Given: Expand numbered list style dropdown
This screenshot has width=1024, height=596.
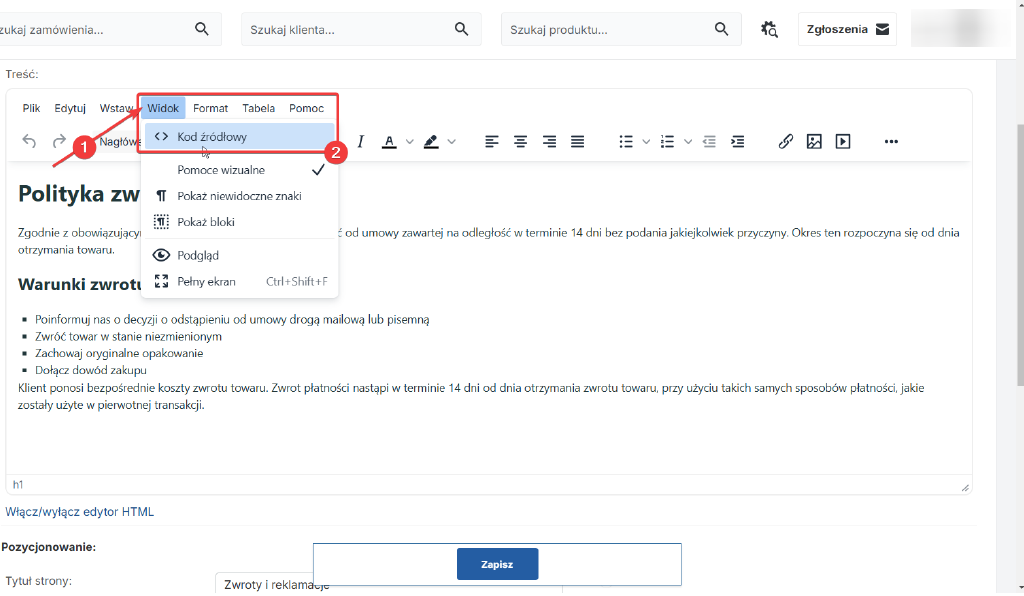Looking at the screenshot, I should 688,142.
